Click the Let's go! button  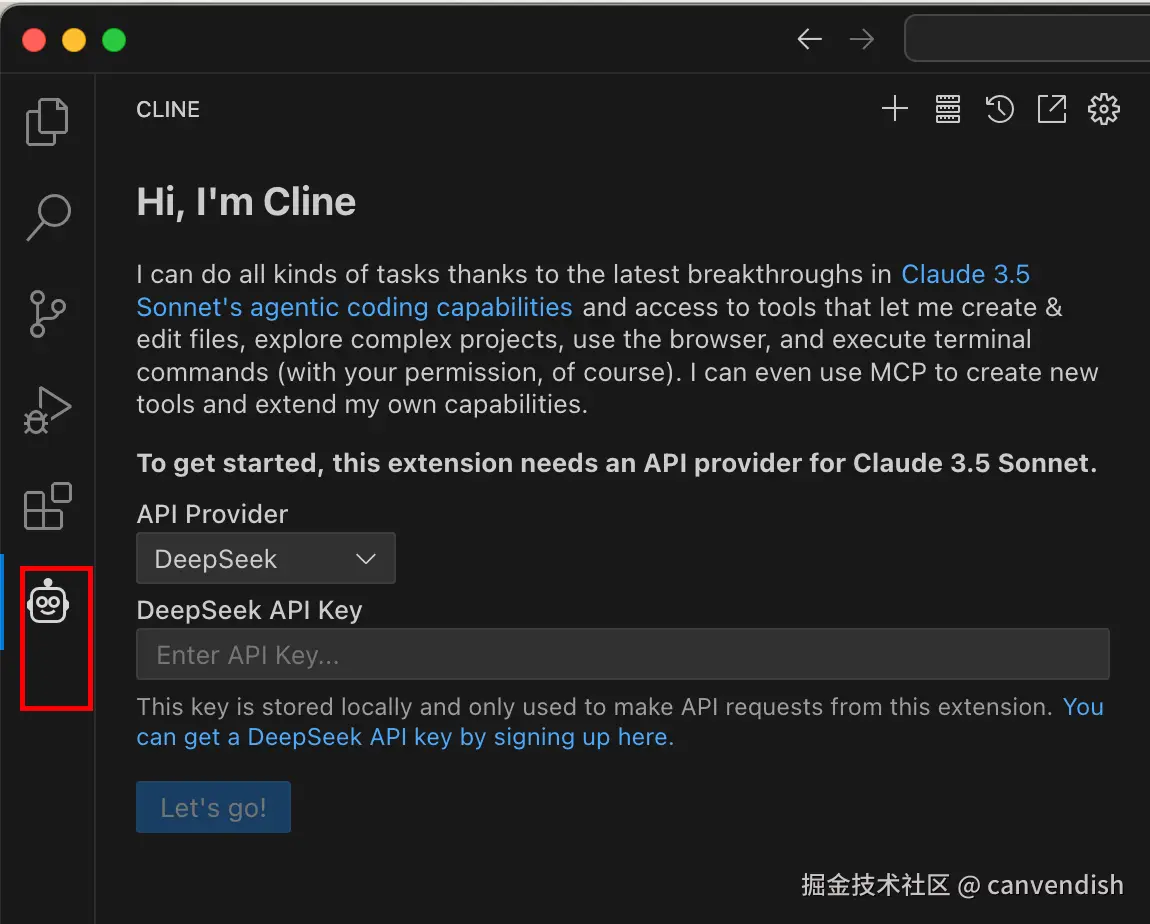point(213,807)
